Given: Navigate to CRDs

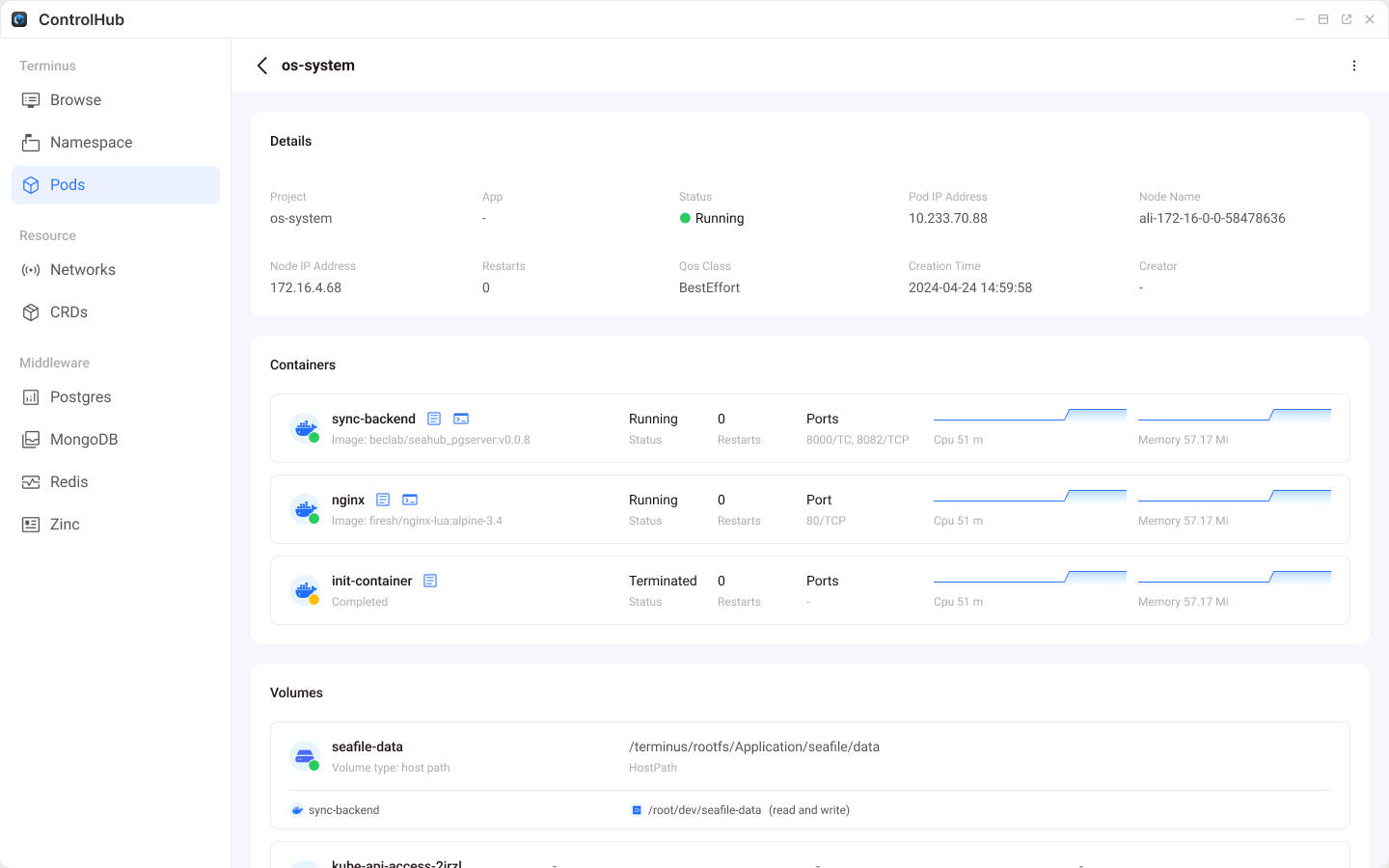Looking at the screenshot, I should pyautogui.click(x=68, y=312).
